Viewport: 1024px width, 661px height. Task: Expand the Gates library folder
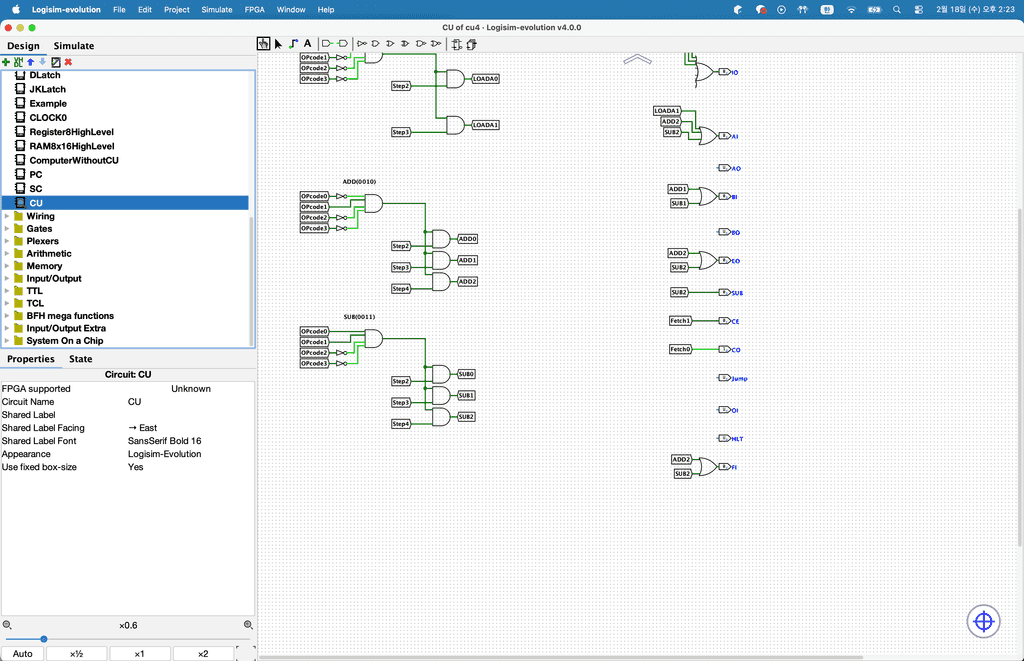(x=8, y=229)
